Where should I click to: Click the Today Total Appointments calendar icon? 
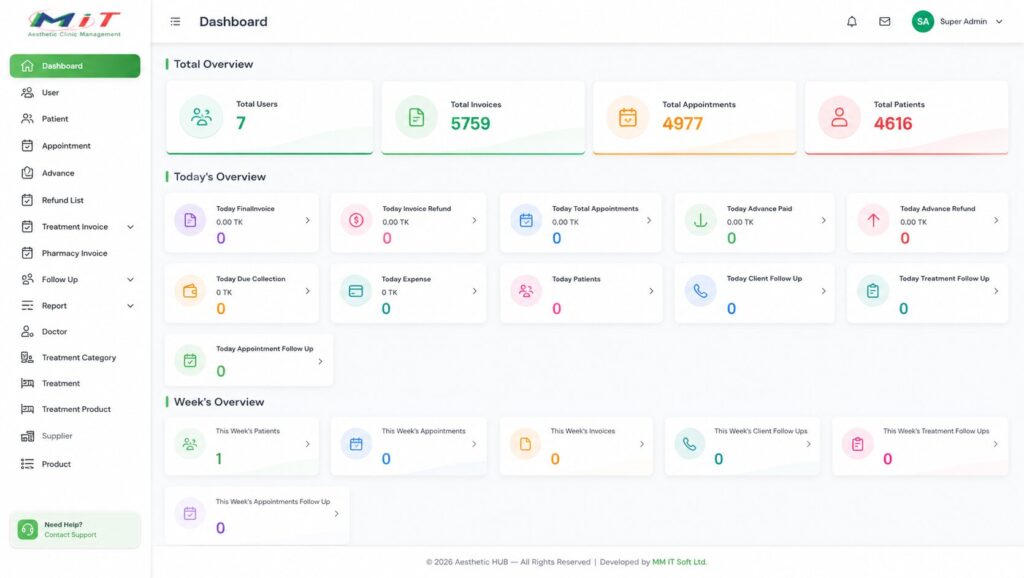pos(526,221)
